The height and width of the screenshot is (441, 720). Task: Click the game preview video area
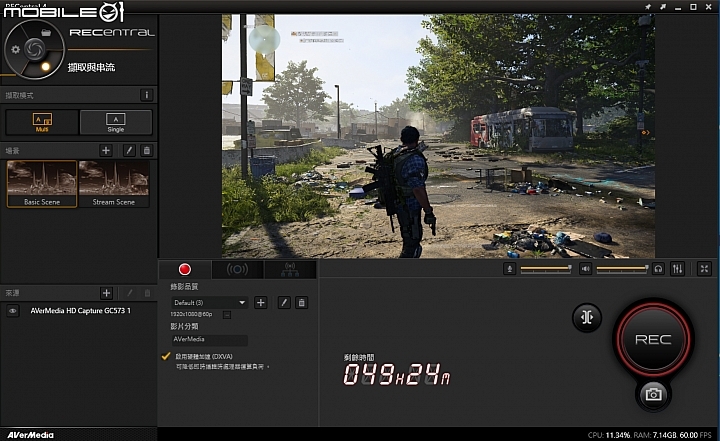click(438, 136)
